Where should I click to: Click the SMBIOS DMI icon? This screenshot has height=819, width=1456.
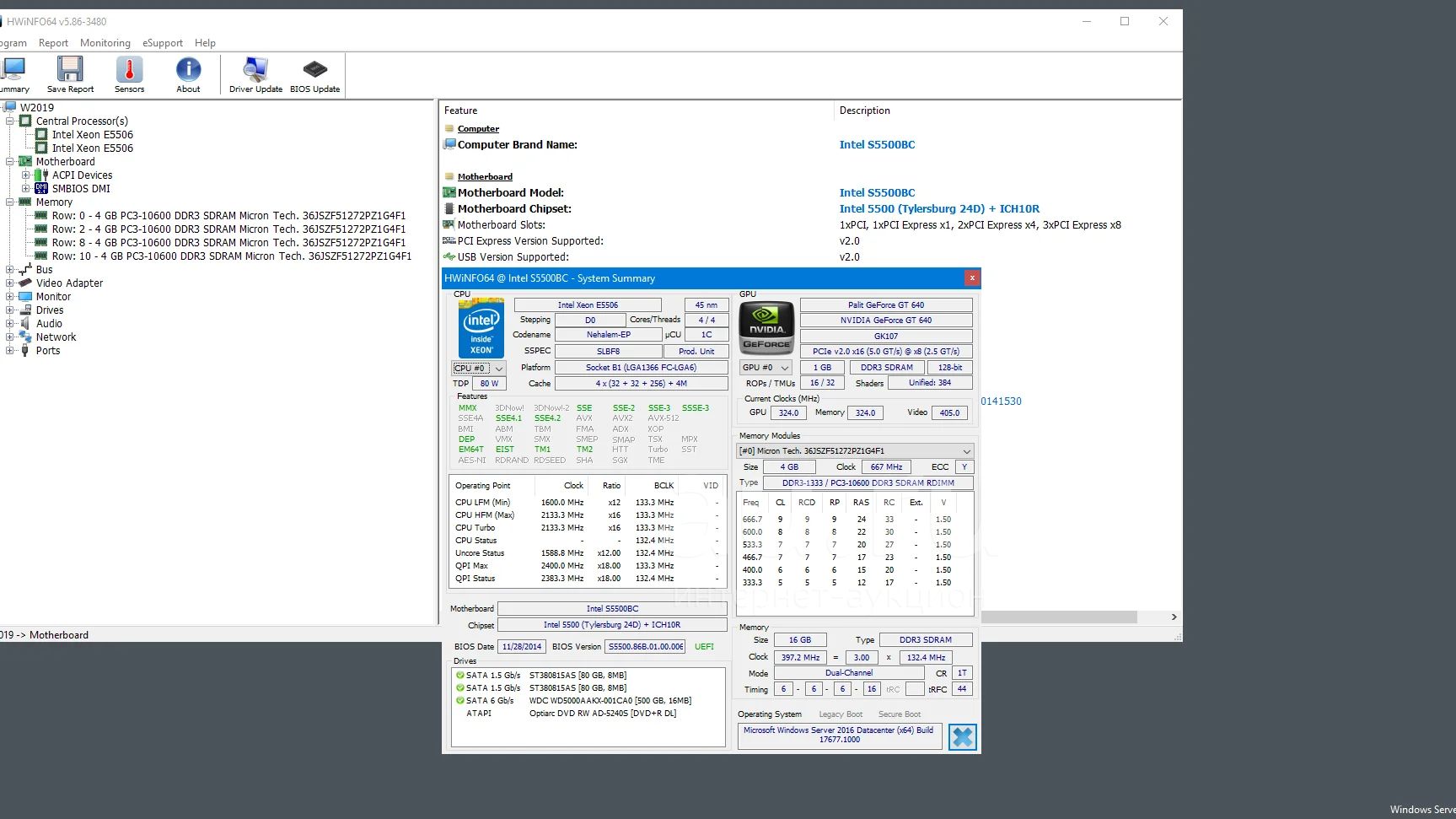[41, 188]
